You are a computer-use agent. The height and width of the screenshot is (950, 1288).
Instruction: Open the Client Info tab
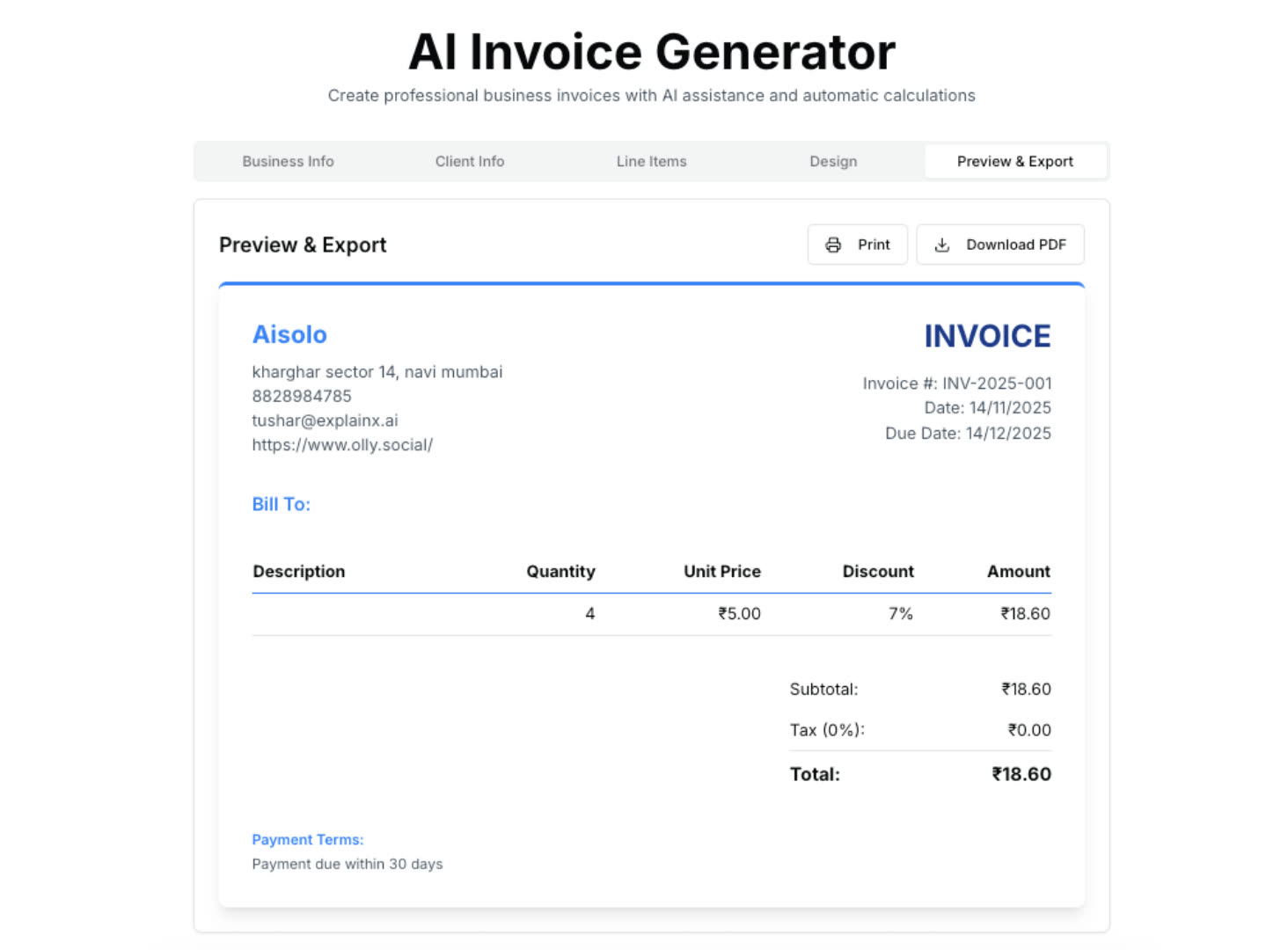(x=470, y=162)
